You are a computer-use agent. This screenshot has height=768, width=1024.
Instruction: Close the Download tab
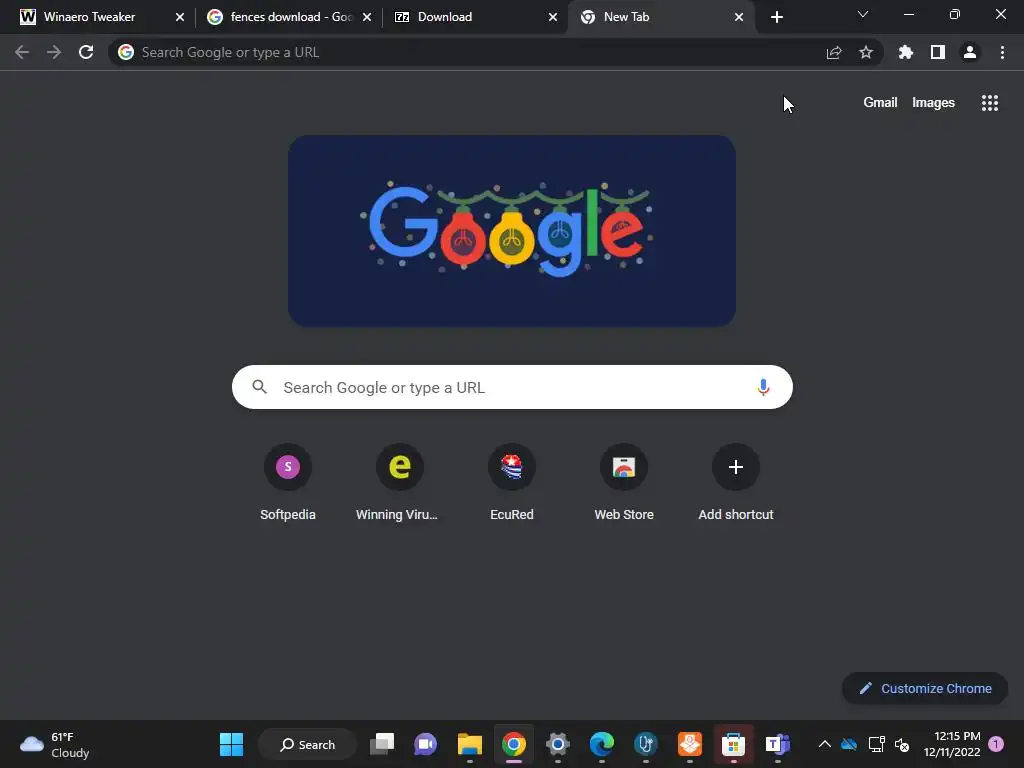(553, 17)
